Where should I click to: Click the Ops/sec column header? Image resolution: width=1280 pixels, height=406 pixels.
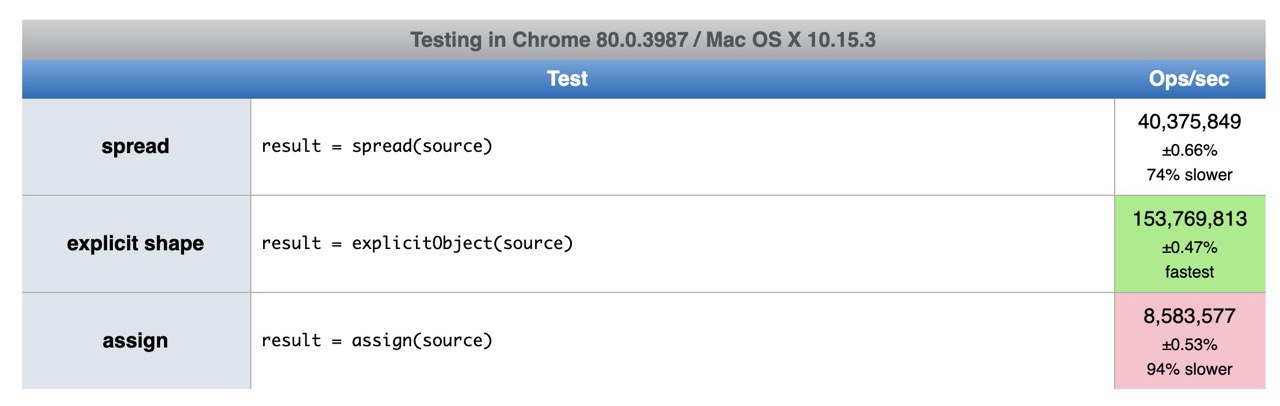pyautogui.click(x=1189, y=79)
